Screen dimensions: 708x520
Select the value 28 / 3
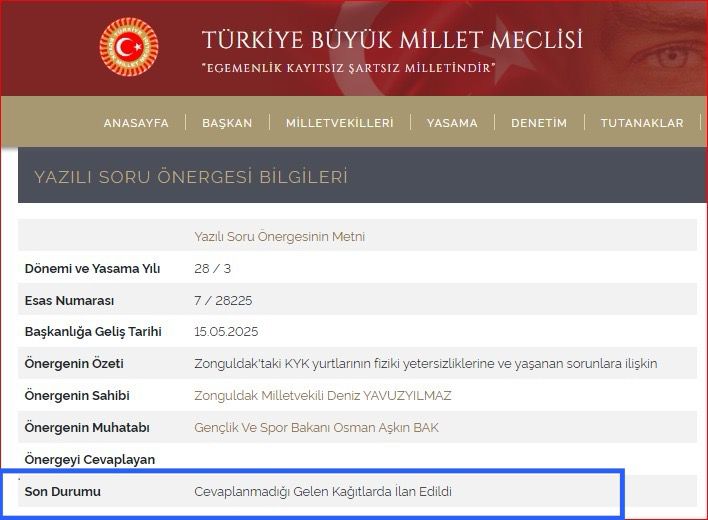point(212,269)
